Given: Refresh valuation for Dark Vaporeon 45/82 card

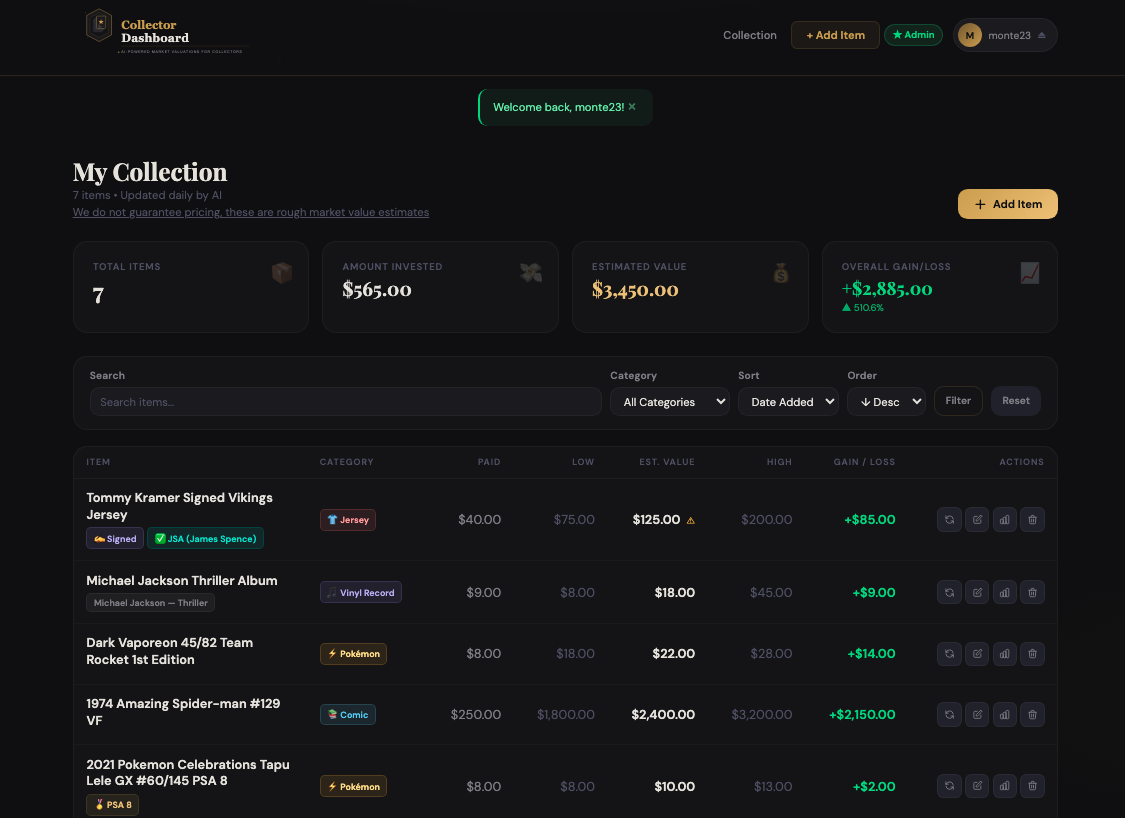Looking at the screenshot, I should [949, 654].
